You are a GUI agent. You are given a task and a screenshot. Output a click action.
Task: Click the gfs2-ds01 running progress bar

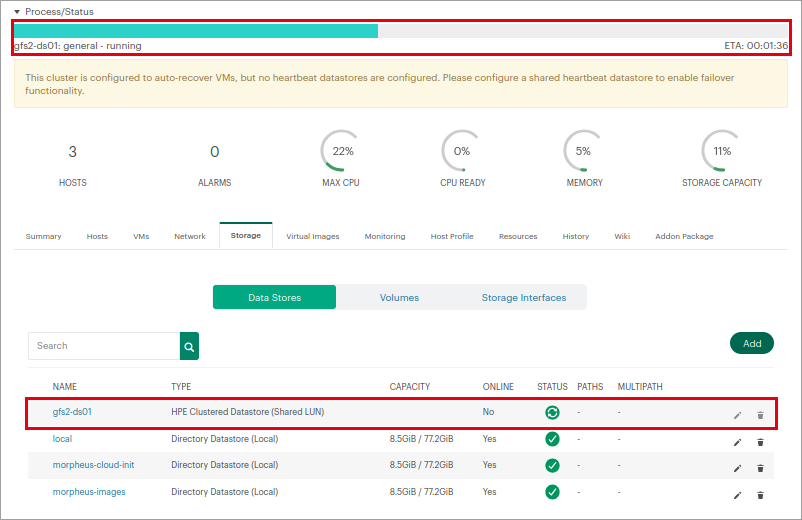(401, 31)
